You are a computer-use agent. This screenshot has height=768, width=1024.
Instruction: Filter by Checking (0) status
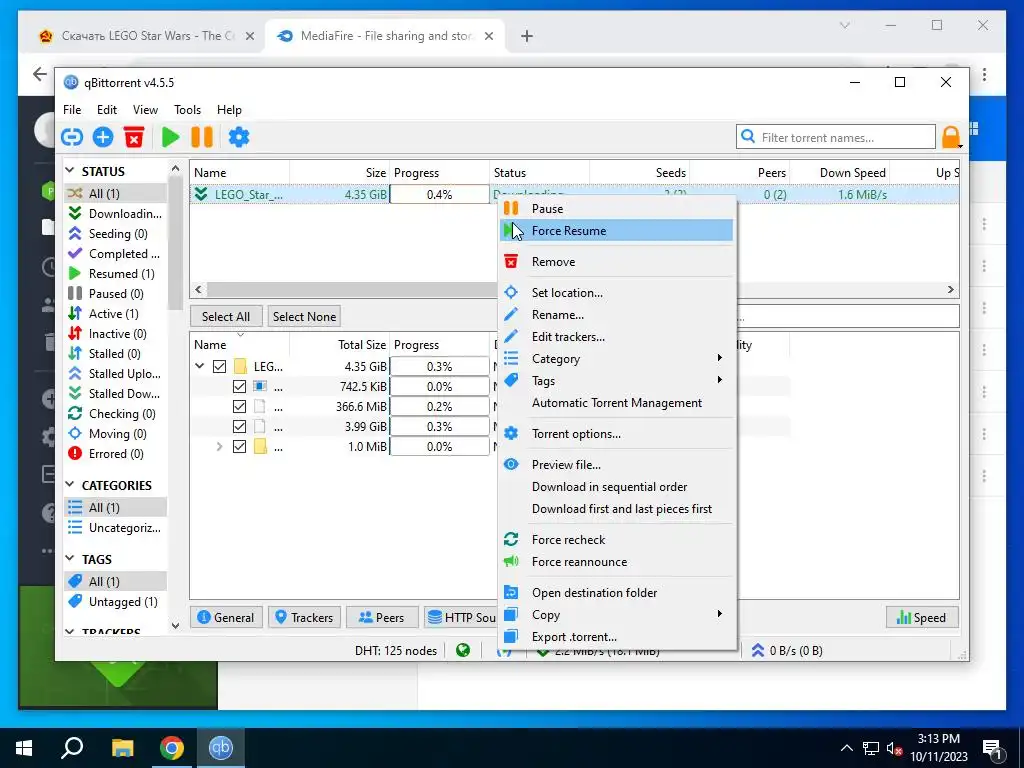pos(116,414)
